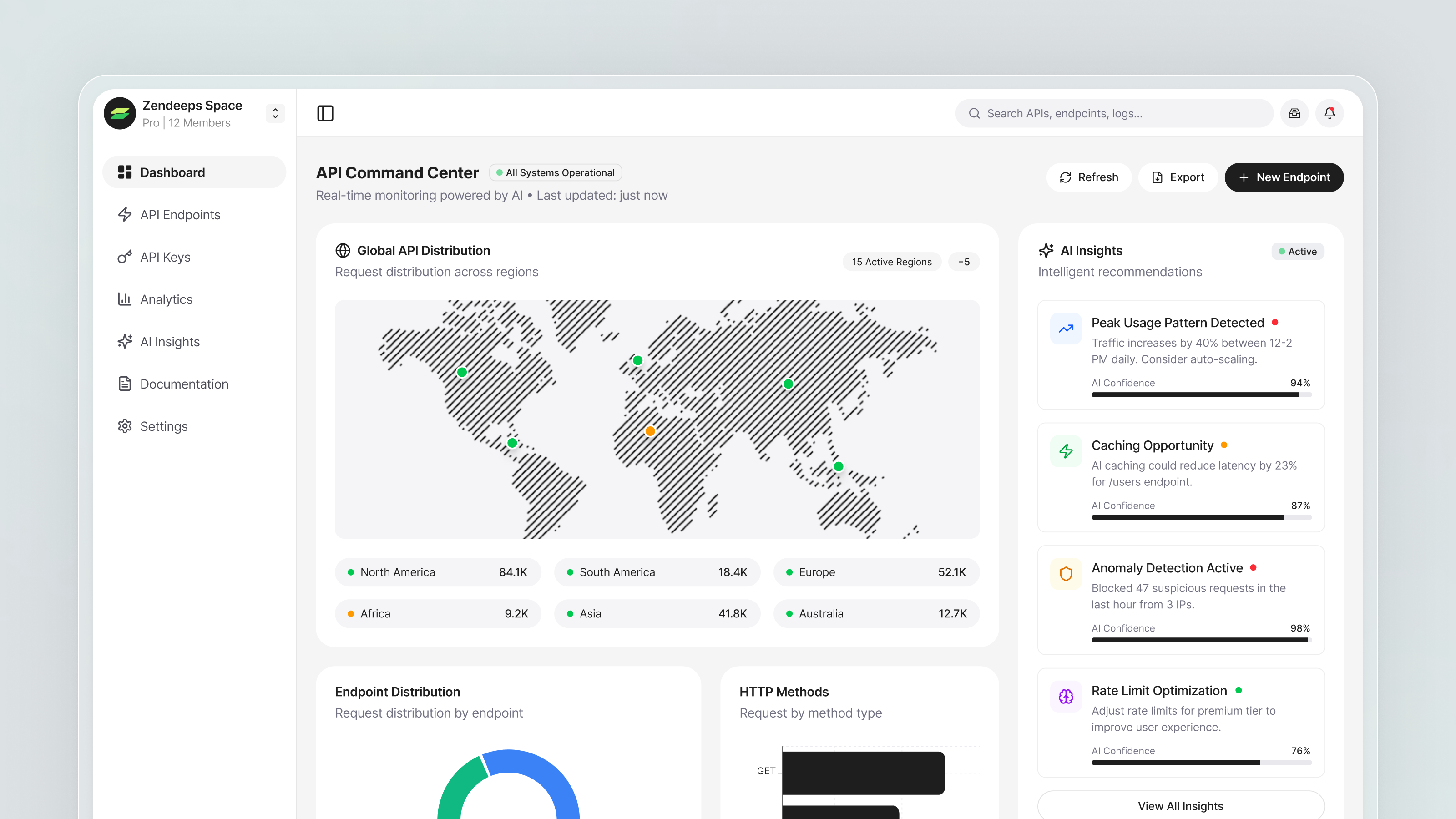The height and width of the screenshot is (819, 1456).
Task: Open the inbox icon button
Action: [1294, 114]
